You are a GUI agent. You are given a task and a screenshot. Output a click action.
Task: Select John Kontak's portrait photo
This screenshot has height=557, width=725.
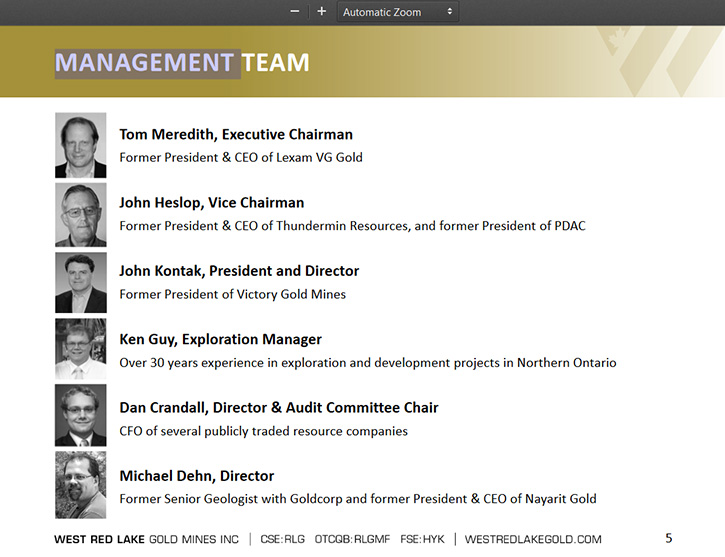click(x=80, y=282)
